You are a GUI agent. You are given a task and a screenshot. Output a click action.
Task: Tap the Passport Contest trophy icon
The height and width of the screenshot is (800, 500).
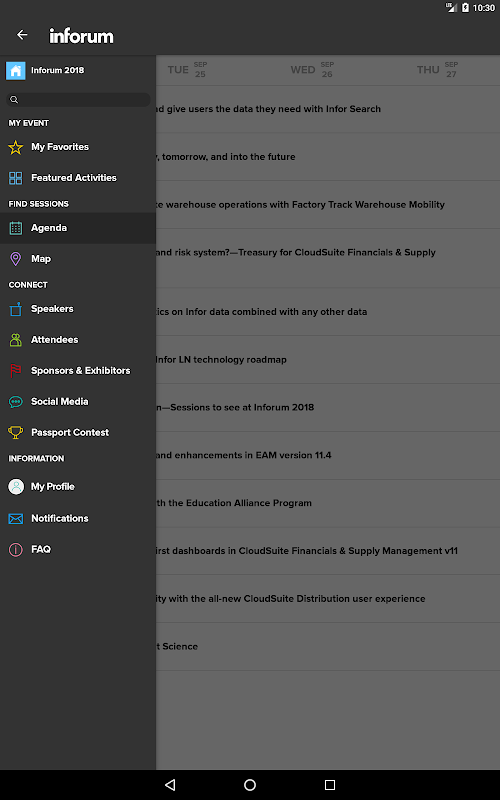16,433
